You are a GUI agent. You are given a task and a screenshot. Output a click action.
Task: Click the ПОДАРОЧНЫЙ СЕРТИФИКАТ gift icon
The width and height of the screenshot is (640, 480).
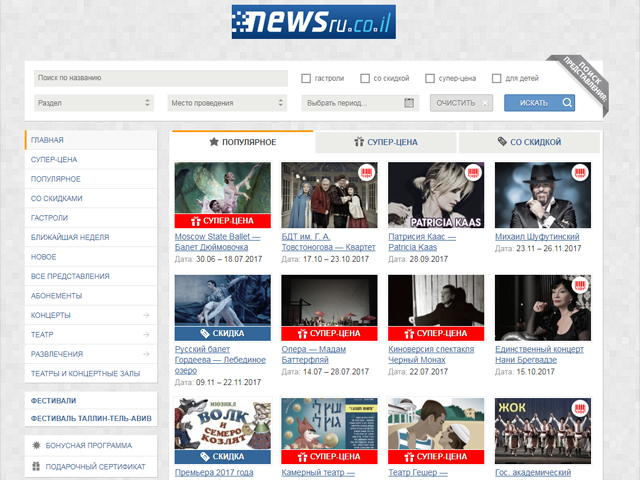tap(36, 466)
